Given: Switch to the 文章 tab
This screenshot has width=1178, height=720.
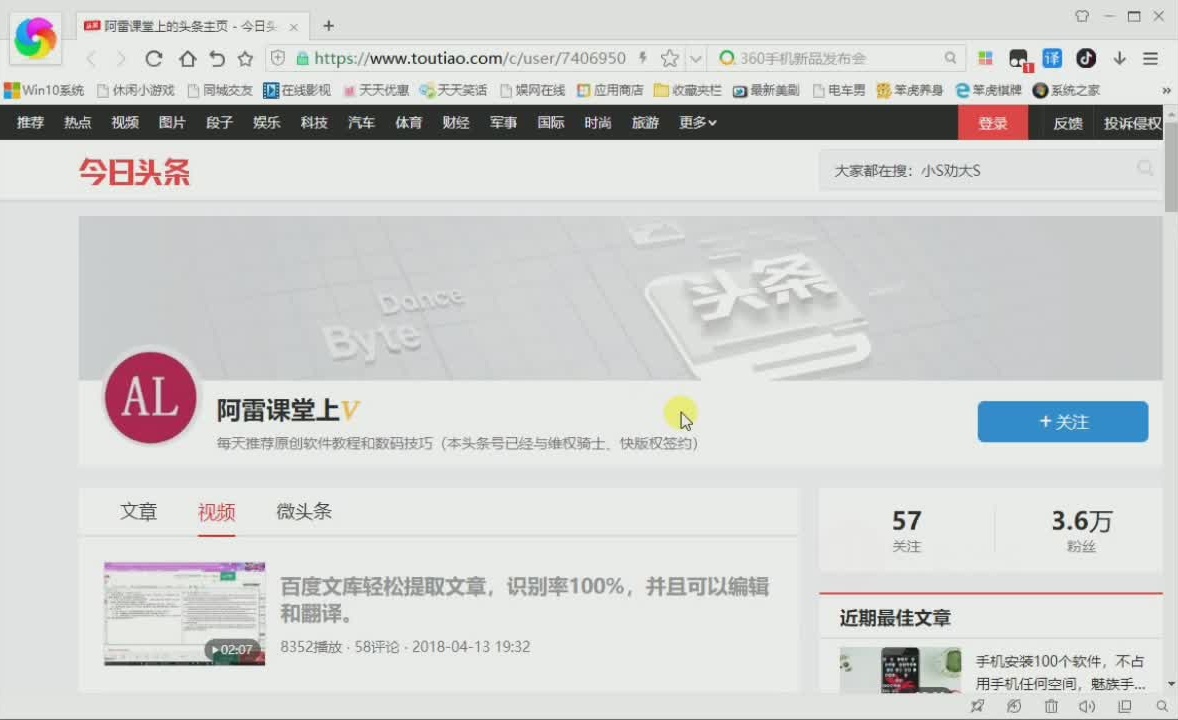Looking at the screenshot, I should 138,512.
